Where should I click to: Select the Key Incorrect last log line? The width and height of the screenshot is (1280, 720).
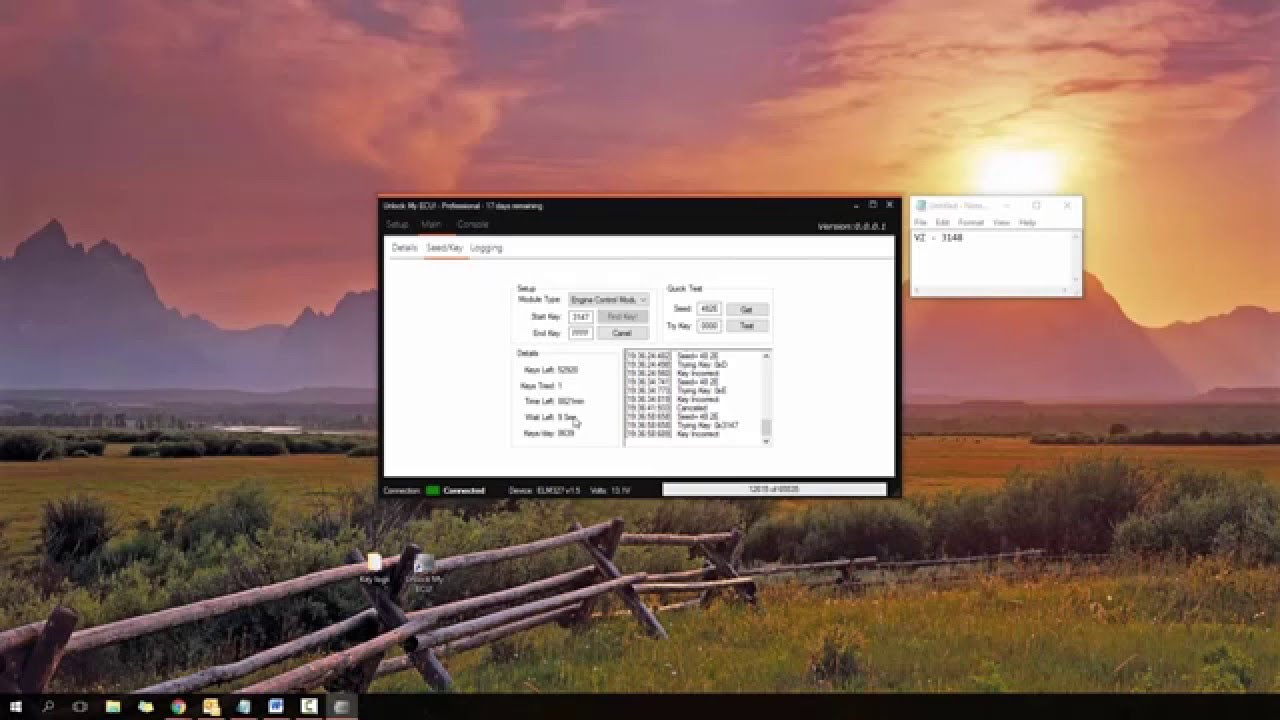[x=698, y=434]
